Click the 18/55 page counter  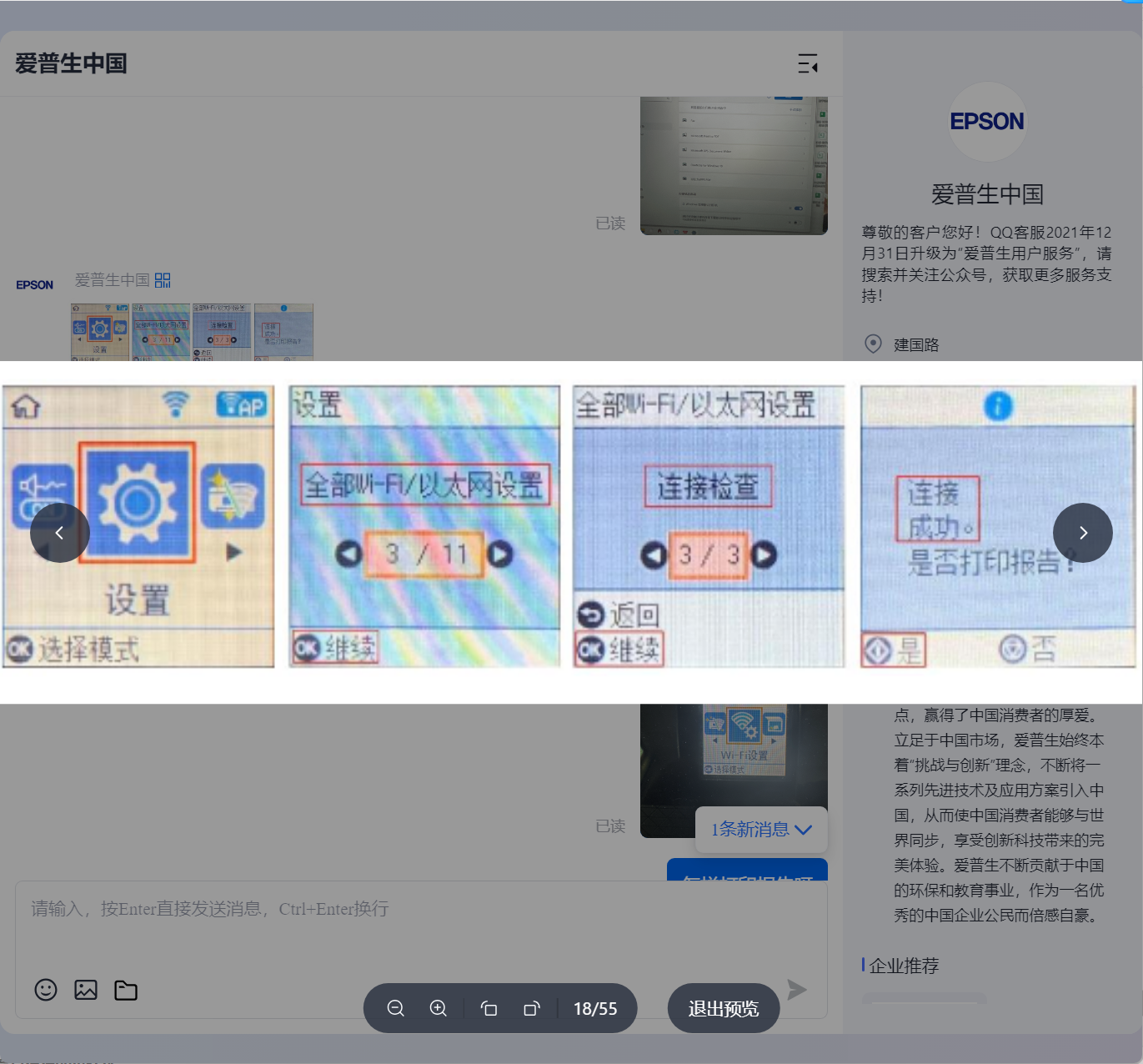(x=595, y=1008)
